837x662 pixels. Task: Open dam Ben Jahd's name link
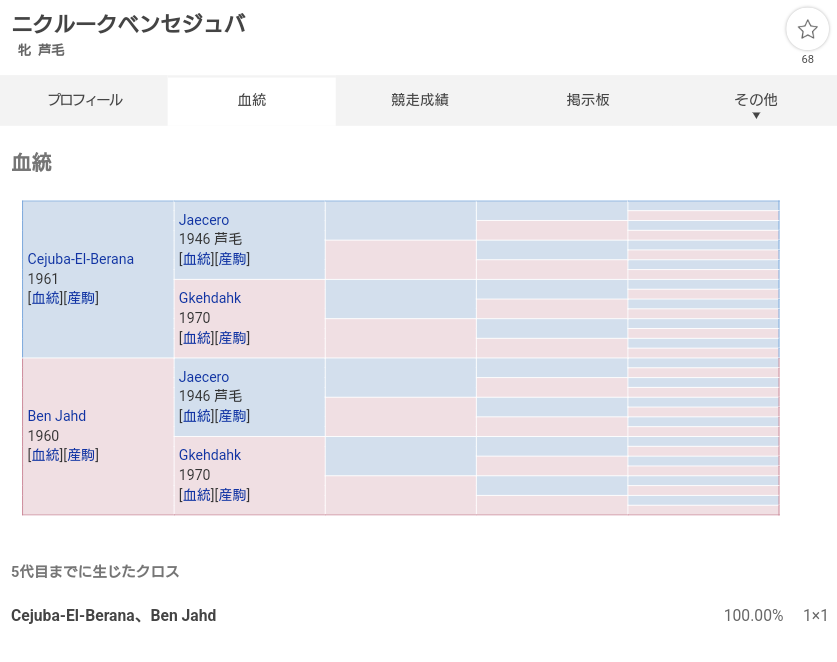click(x=57, y=416)
